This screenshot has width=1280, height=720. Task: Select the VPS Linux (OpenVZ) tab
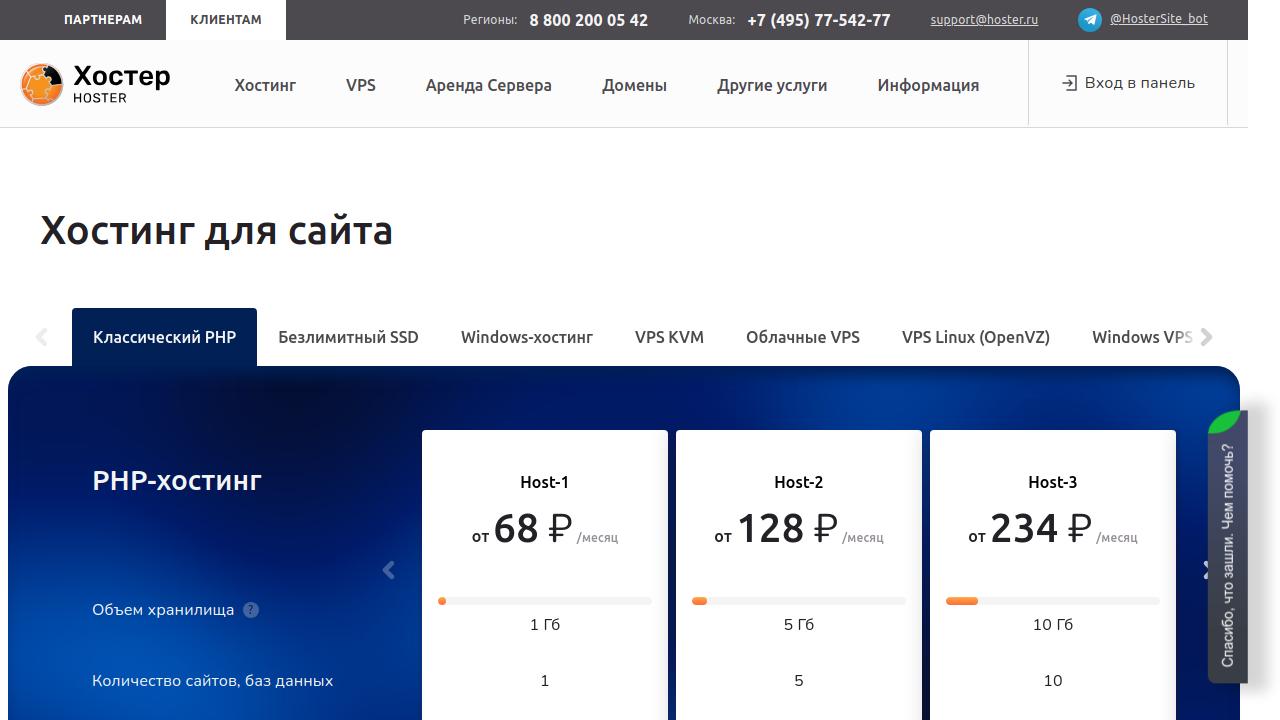click(976, 337)
